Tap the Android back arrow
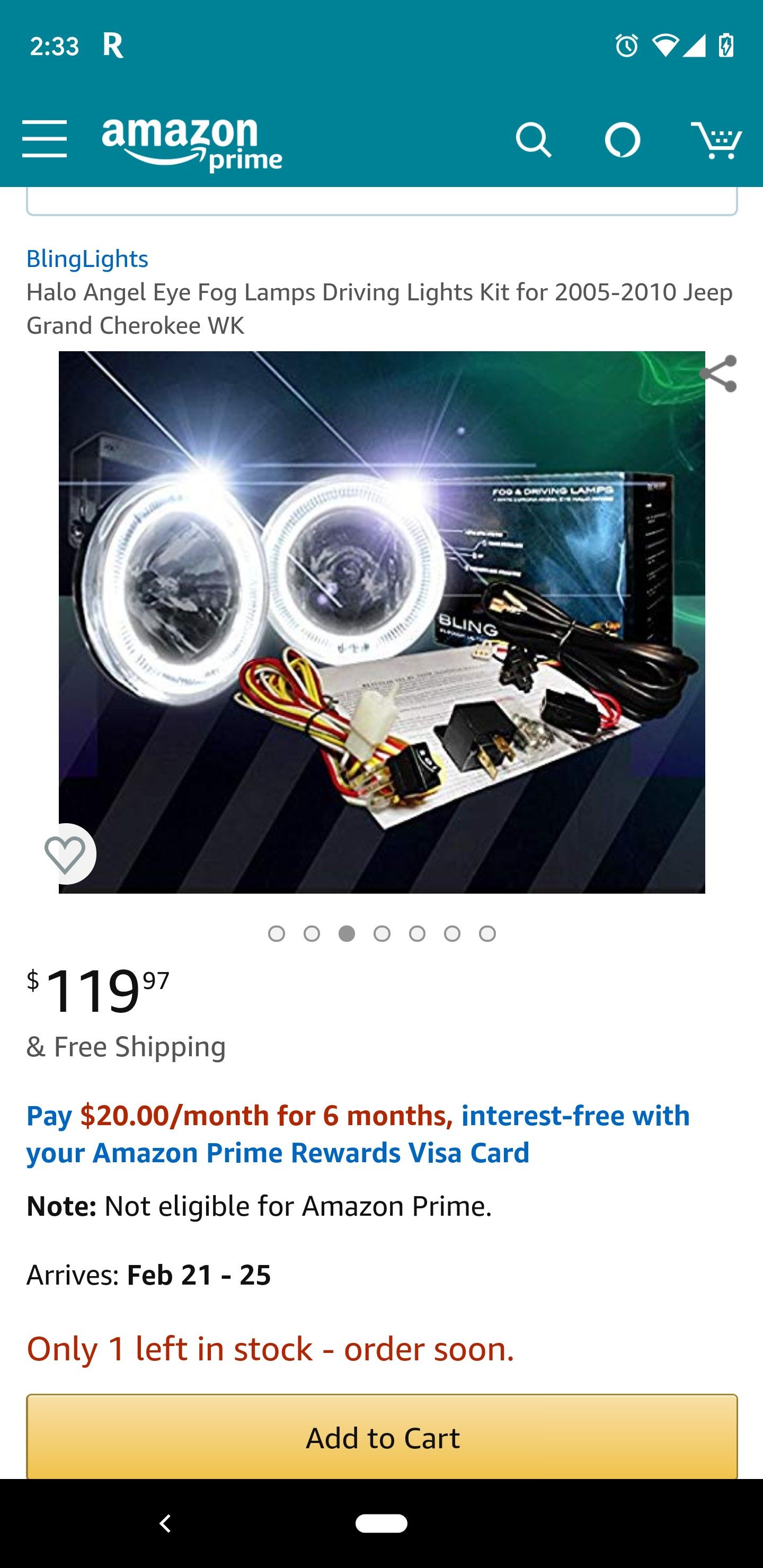763x1568 pixels. (164, 1524)
